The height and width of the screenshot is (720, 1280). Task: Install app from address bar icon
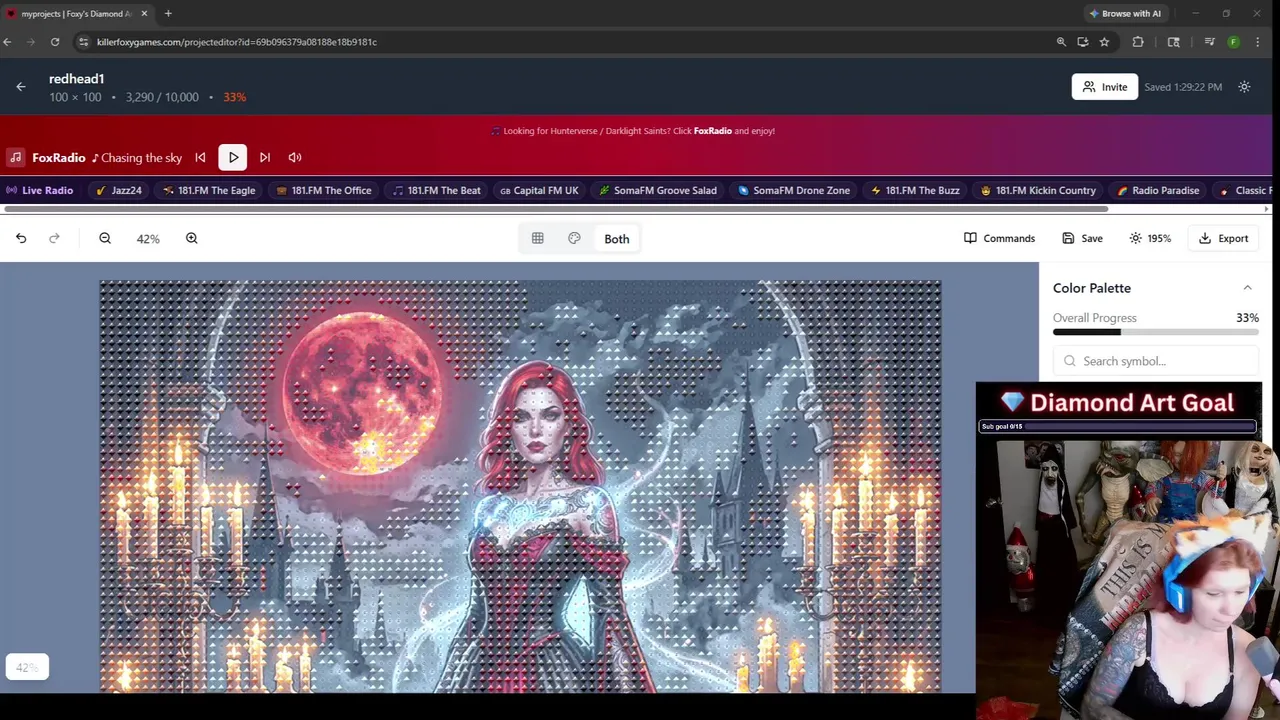[x=1083, y=42]
